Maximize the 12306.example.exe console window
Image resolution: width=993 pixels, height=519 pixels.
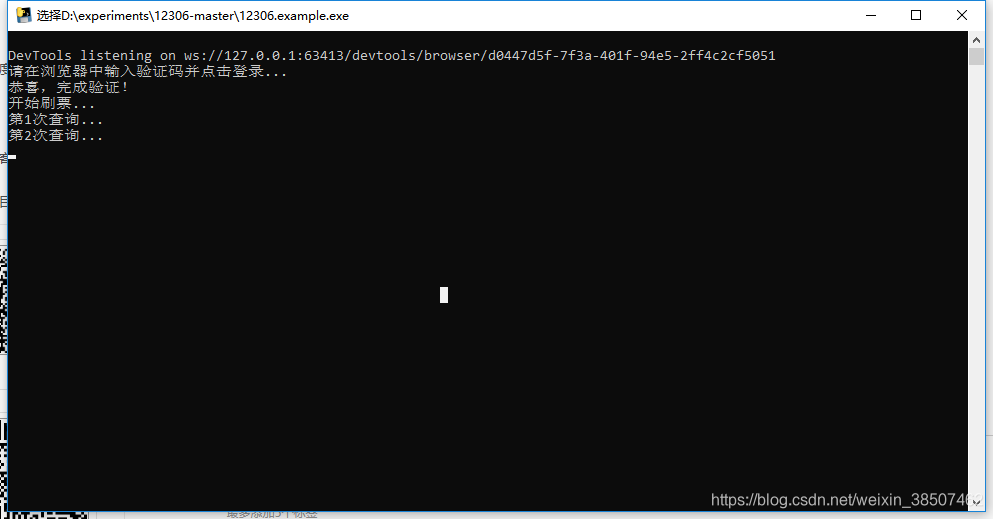tap(916, 15)
